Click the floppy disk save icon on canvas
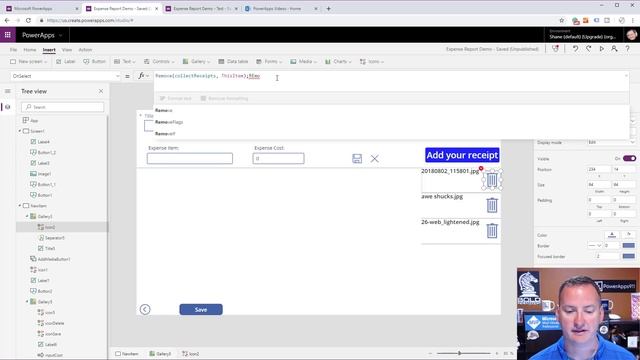This screenshot has height=360, width=640. click(x=357, y=158)
